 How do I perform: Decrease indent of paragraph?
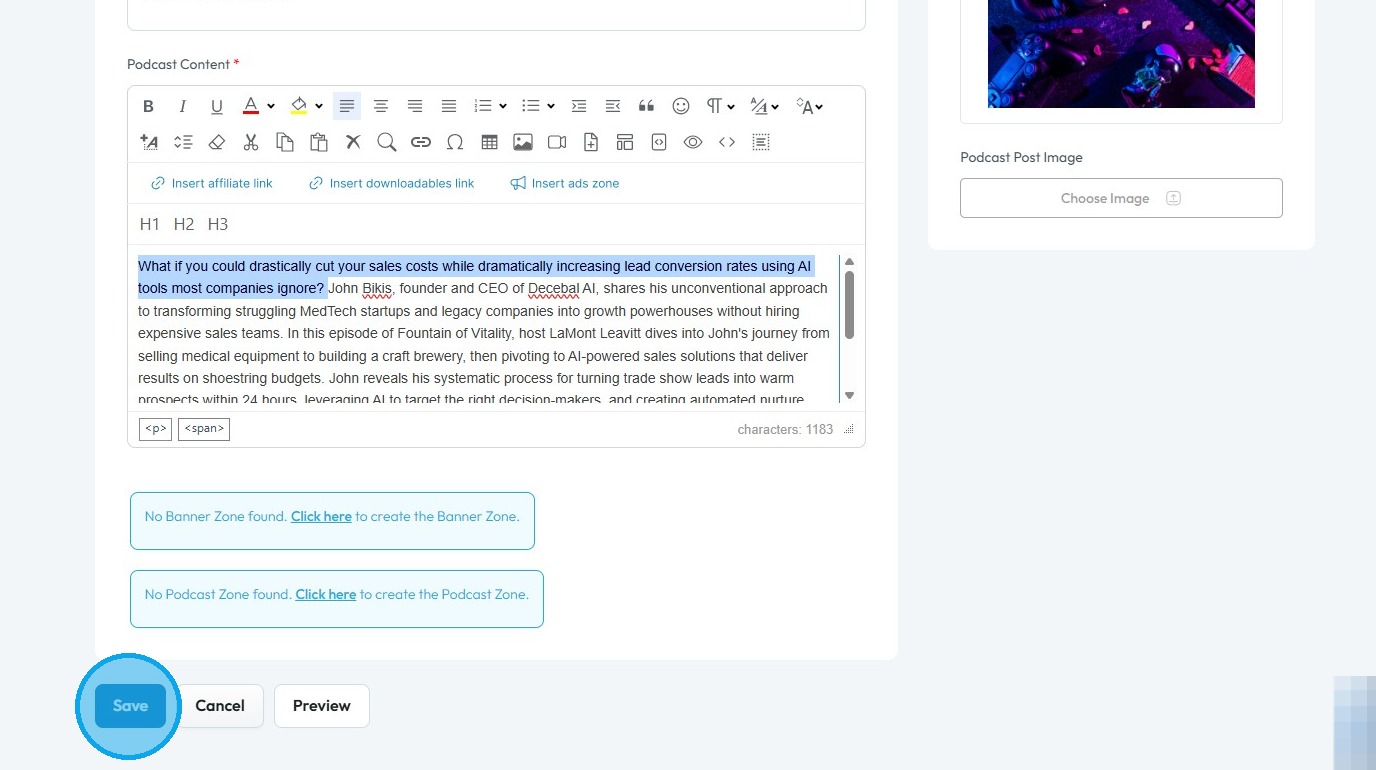pyautogui.click(x=613, y=106)
